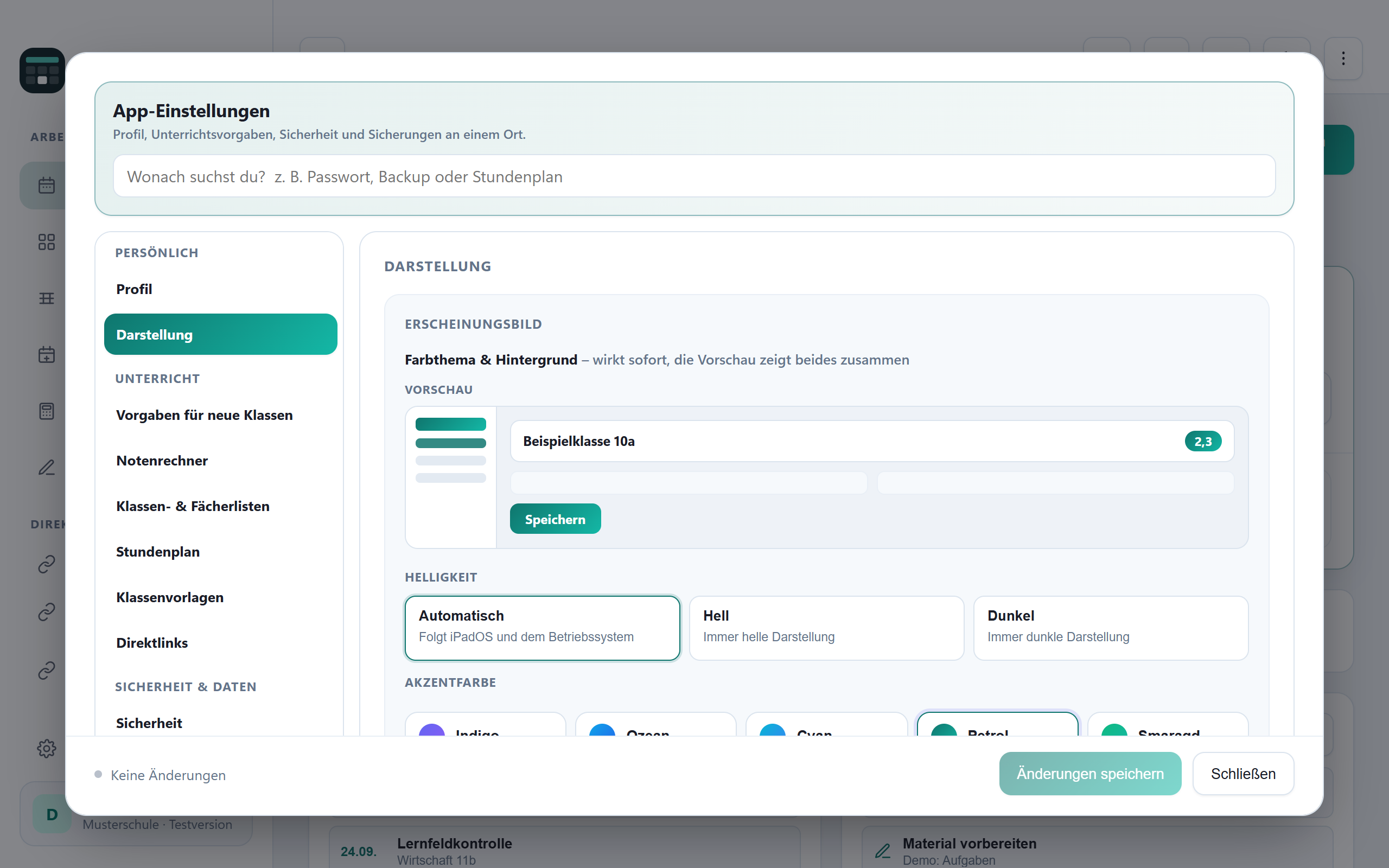The height and width of the screenshot is (868, 1389).
Task: Open the calendar view sidebar icon
Action: point(47,186)
